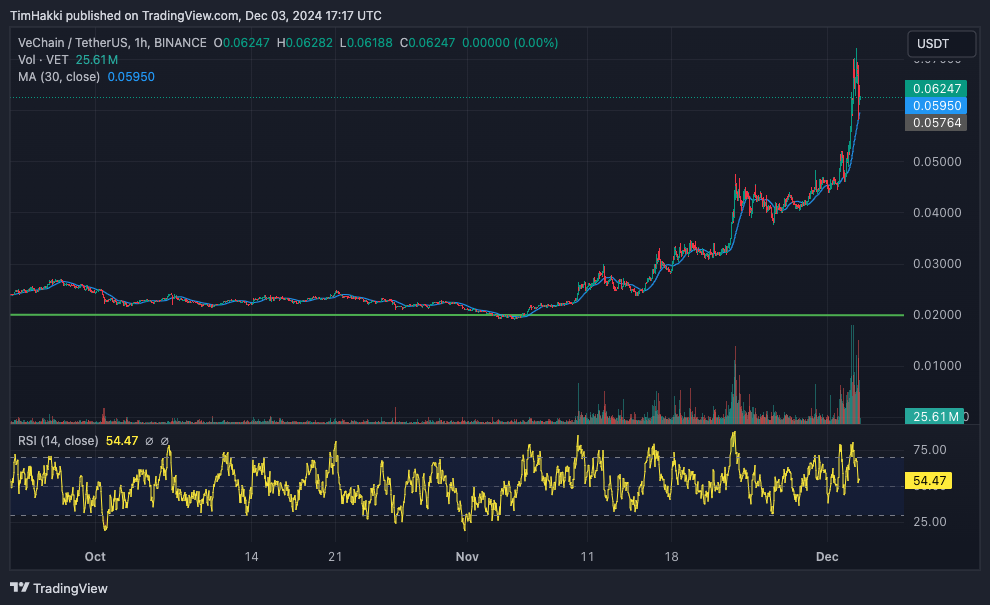Select the Dec label on the time axis
The width and height of the screenshot is (990, 605).
coord(826,557)
